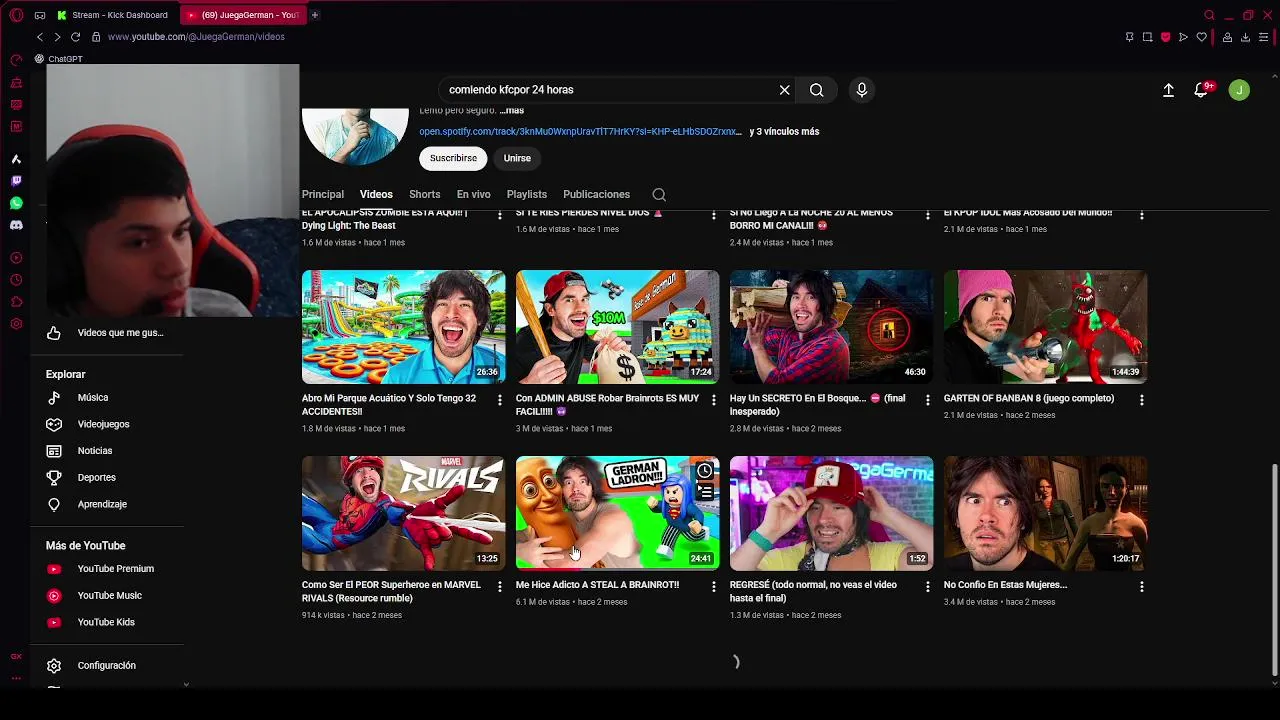Expand 'y 3 vínculos más' links
Screen dimensions: 1280x720
coord(784,131)
